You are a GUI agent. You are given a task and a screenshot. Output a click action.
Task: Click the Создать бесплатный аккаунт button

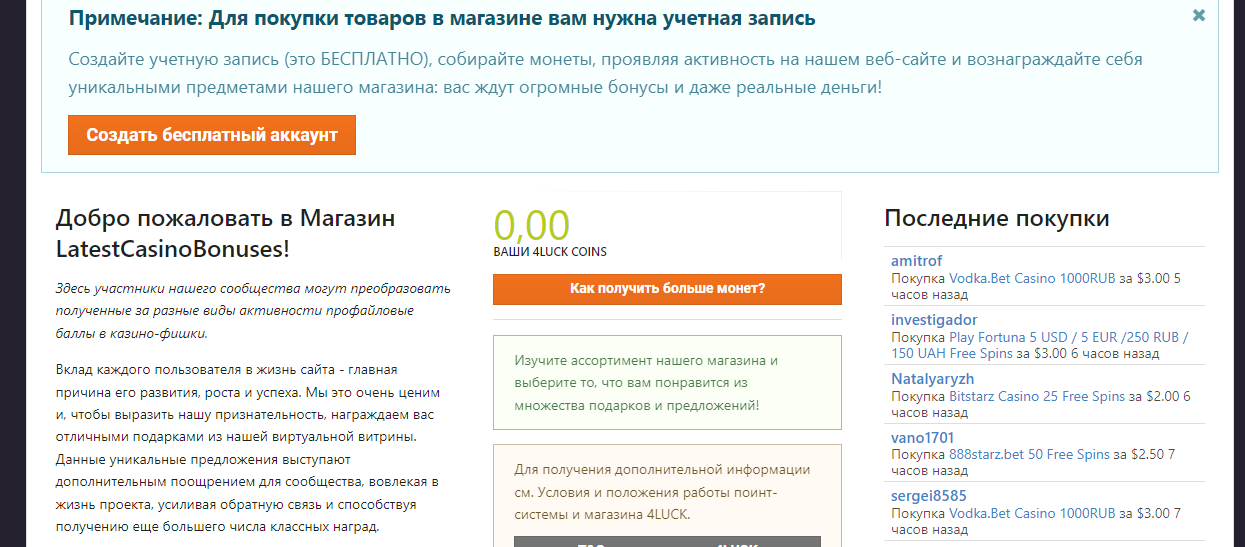pos(212,135)
